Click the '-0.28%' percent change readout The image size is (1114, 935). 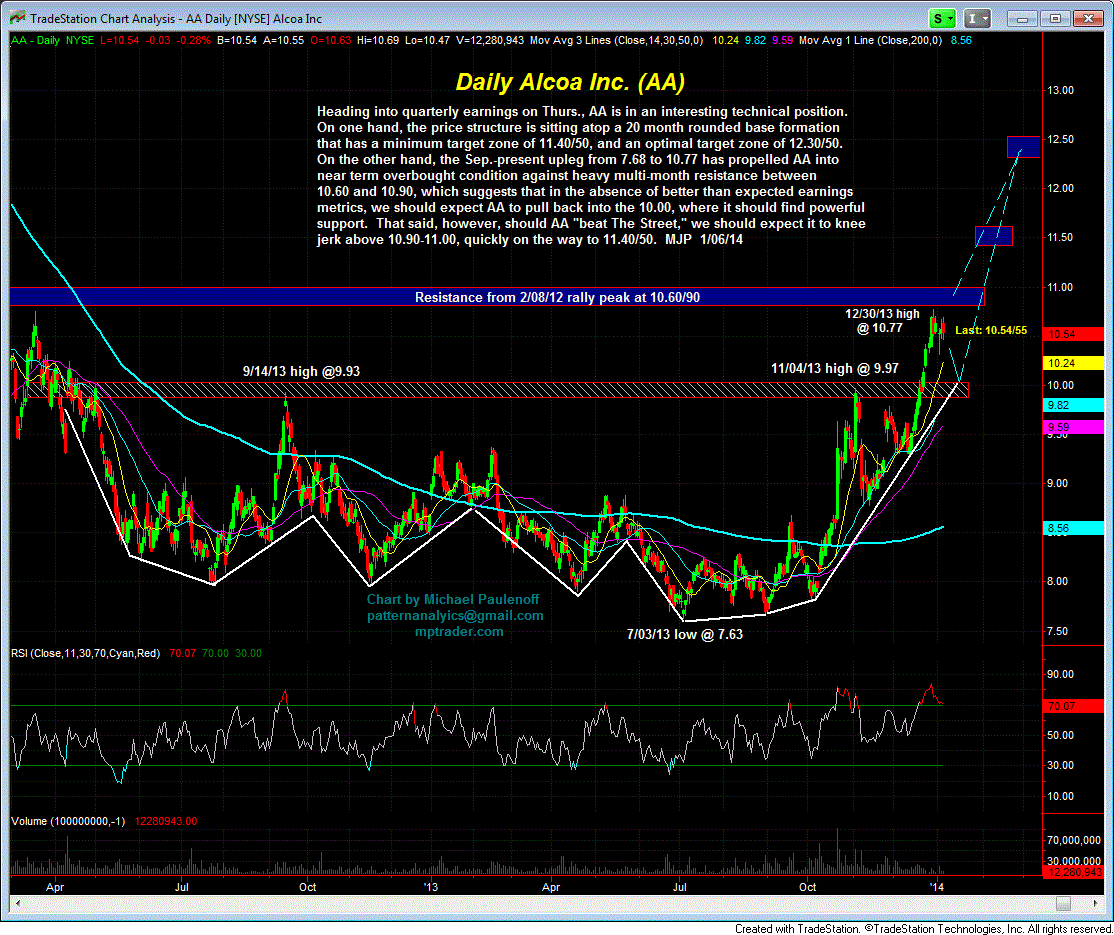(194, 40)
